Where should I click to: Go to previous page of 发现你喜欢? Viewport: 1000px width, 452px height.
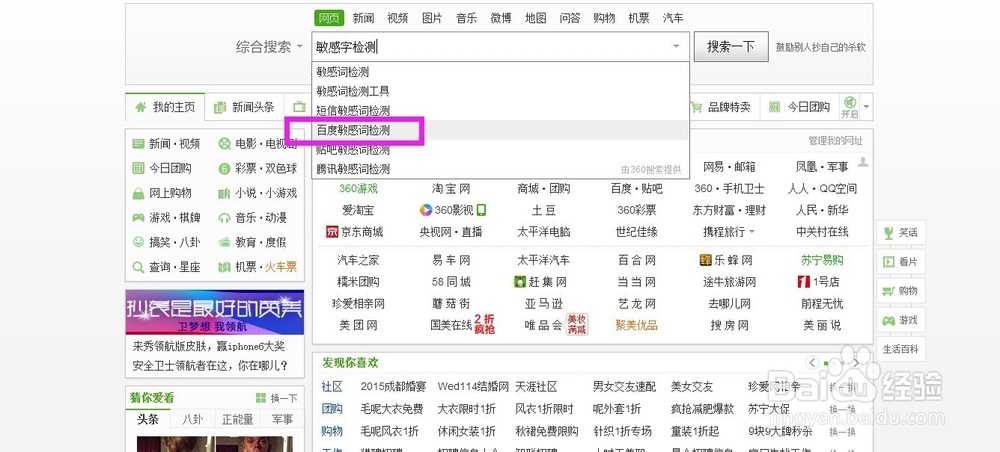pos(812,362)
